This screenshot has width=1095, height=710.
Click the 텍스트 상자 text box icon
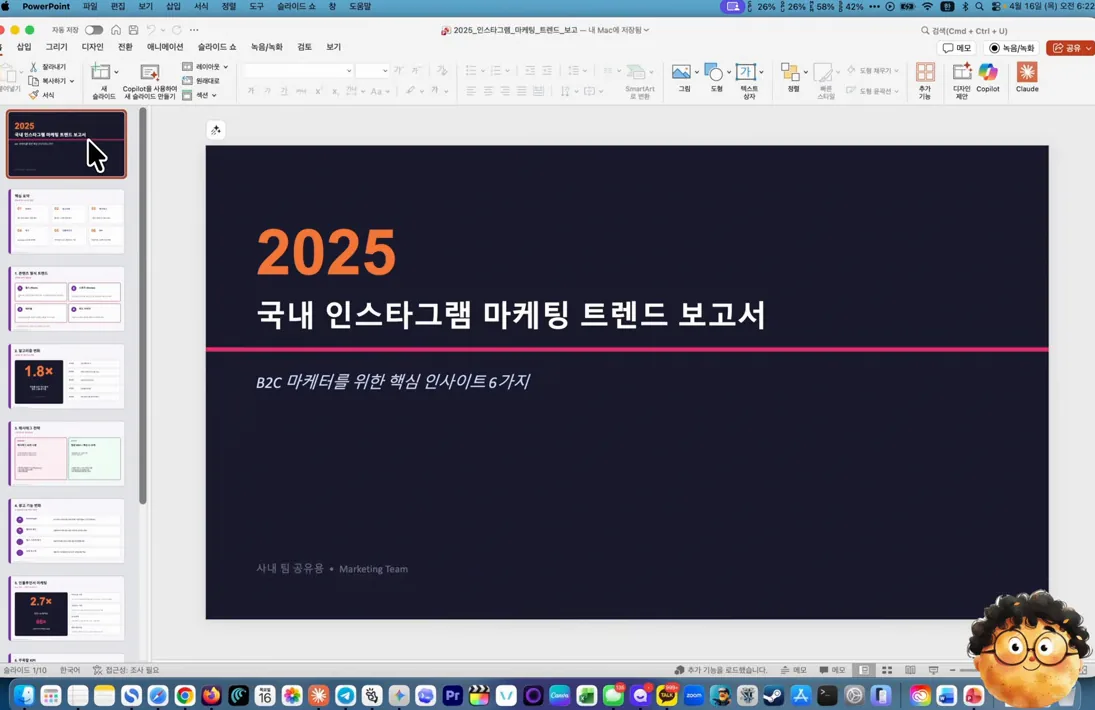(746, 72)
